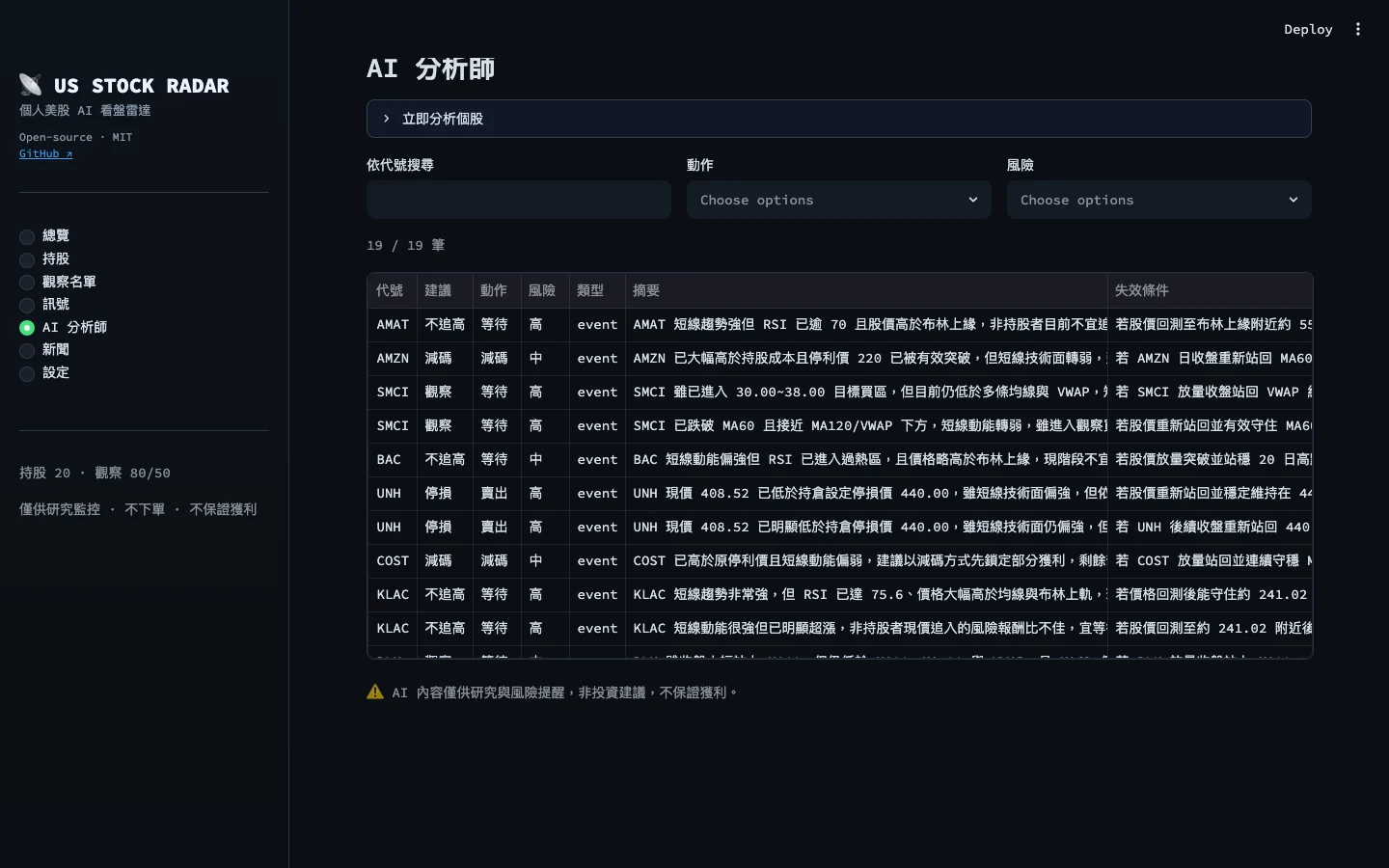Viewport: 1389px width, 868px height.
Task: Click the US STOCK RADAR satellite logo
Action: [31, 84]
